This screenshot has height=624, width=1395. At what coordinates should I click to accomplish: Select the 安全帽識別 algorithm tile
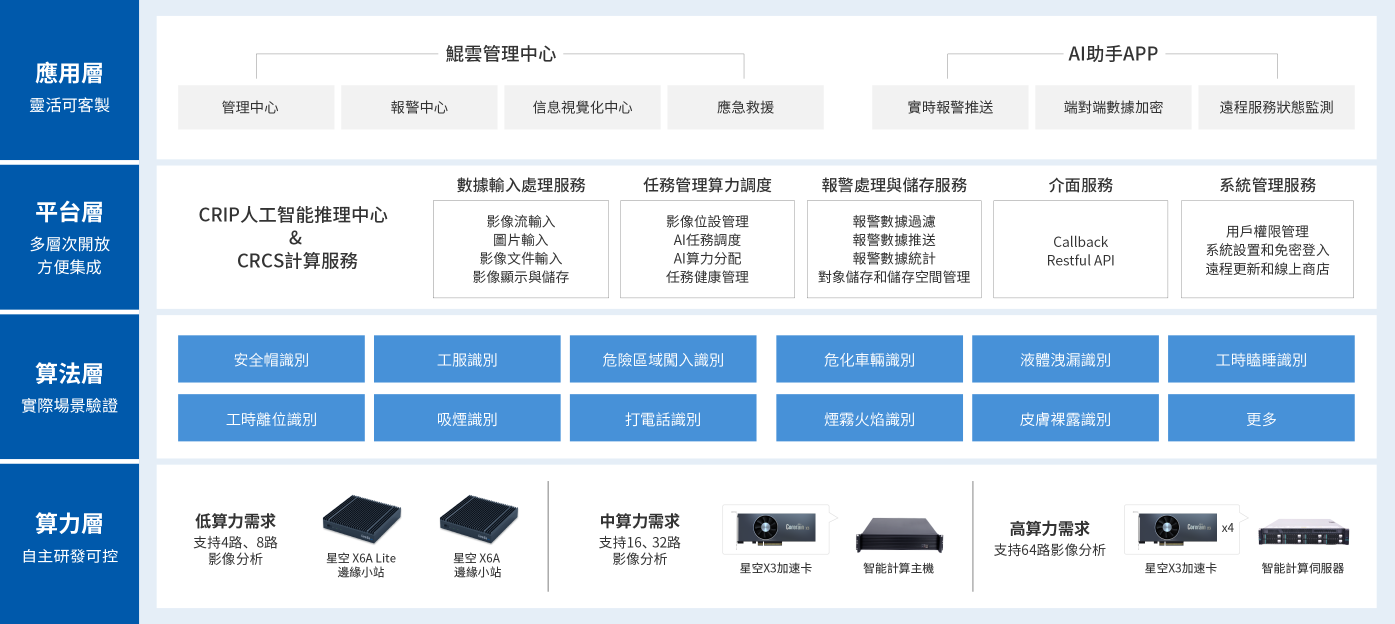[x=271, y=359]
